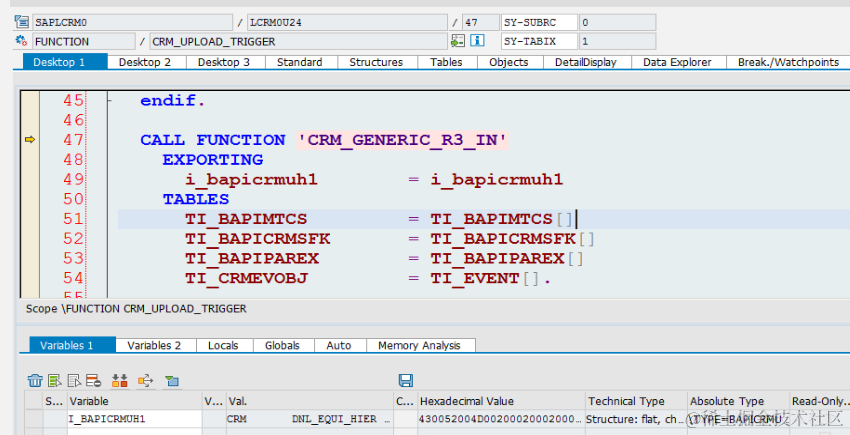Click the Val. column header
Image resolution: width=850 pixels, height=435 pixels.
point(310,401)
